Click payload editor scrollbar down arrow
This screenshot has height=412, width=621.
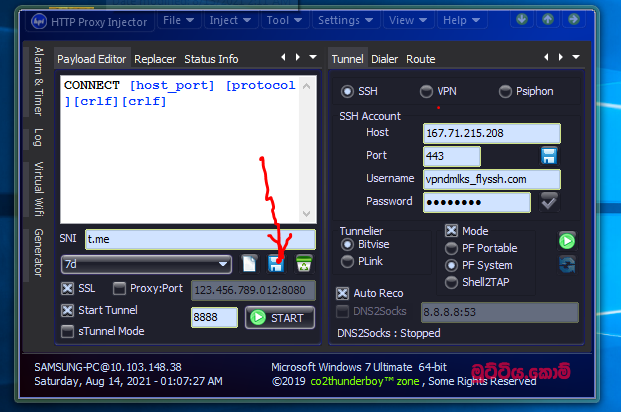tap(306, 214)
